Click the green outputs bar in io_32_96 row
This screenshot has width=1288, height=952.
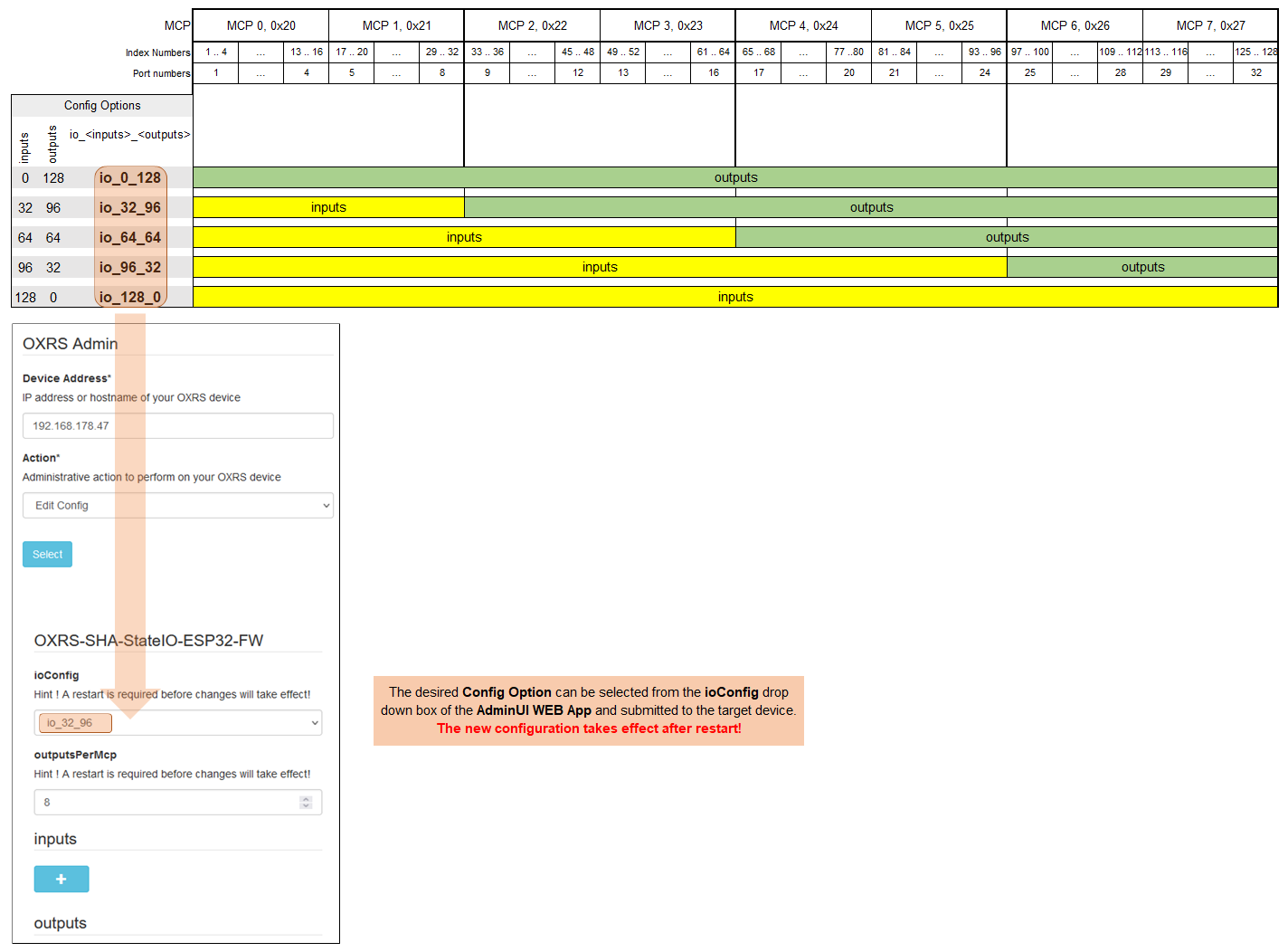coord(871,207)
